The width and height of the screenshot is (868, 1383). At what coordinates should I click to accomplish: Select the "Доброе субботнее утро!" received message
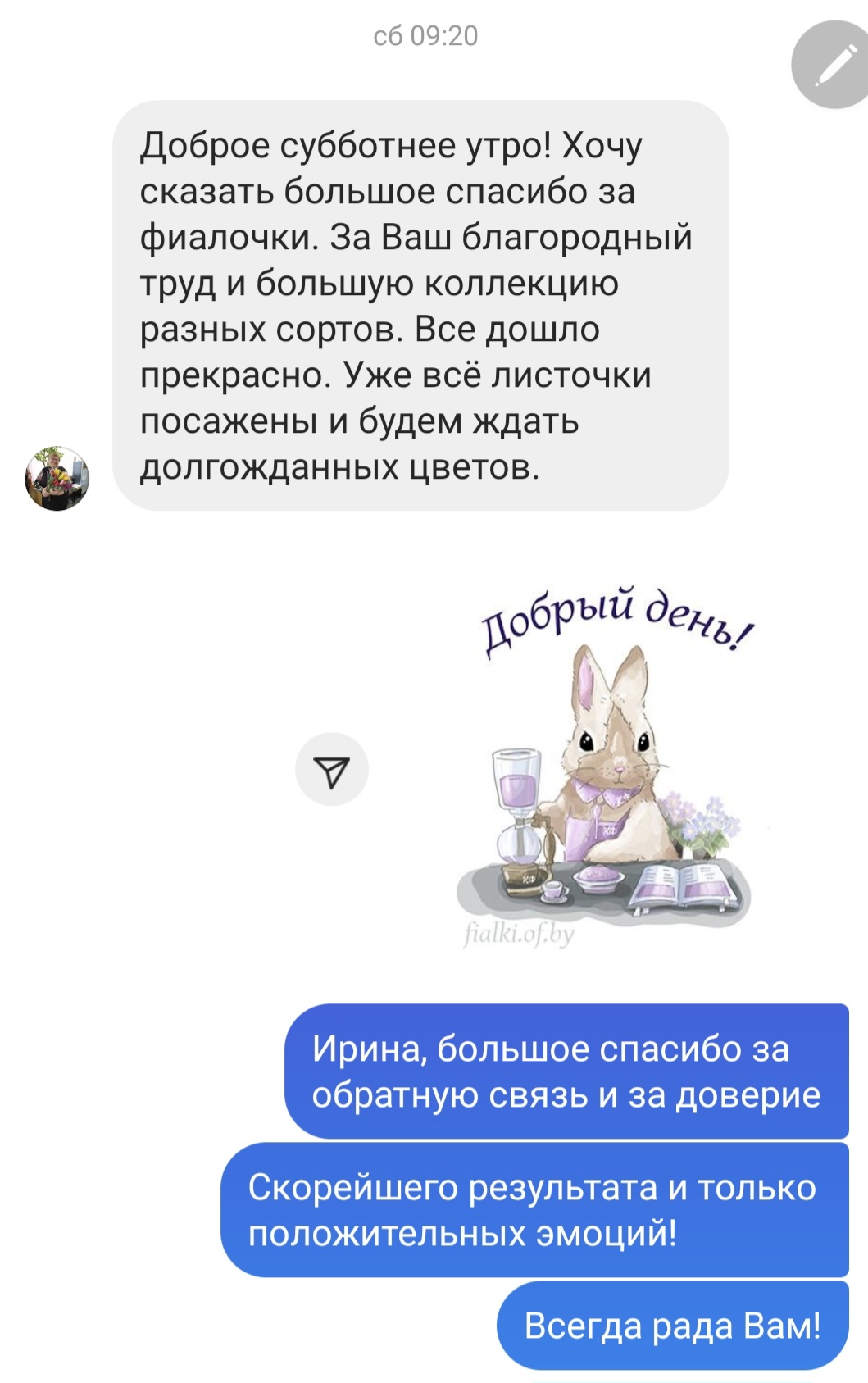pyautogui.click(x=420, y=306)
